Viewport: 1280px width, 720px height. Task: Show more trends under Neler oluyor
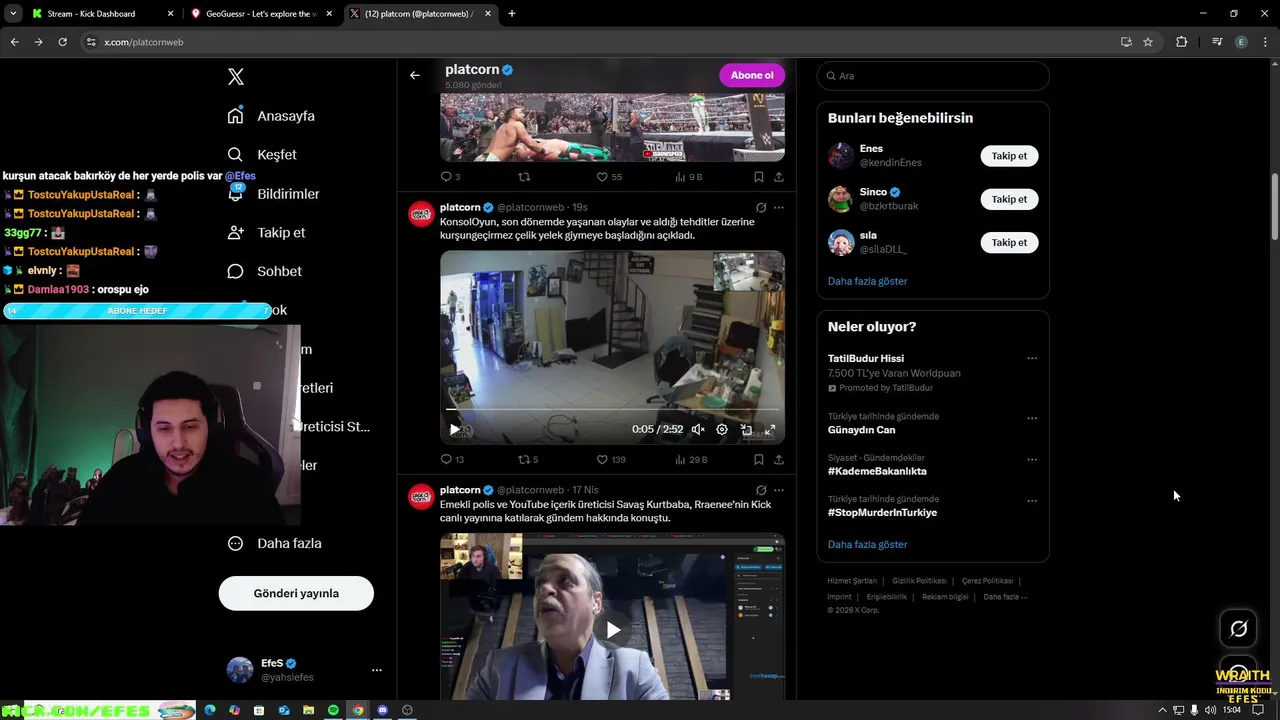tap(867, 544)
